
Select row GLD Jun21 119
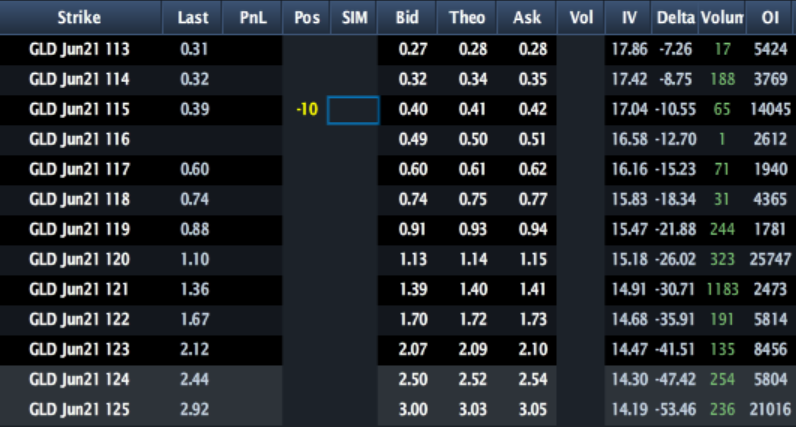click(x=398, y=229)
